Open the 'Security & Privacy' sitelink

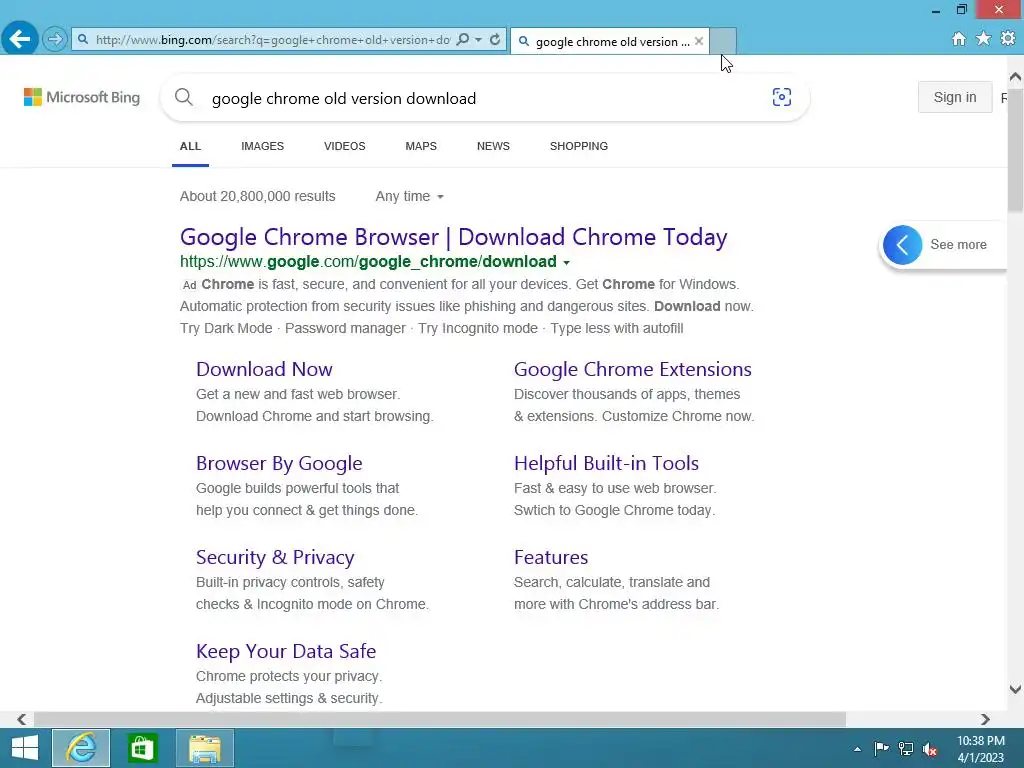pos(275,557)
